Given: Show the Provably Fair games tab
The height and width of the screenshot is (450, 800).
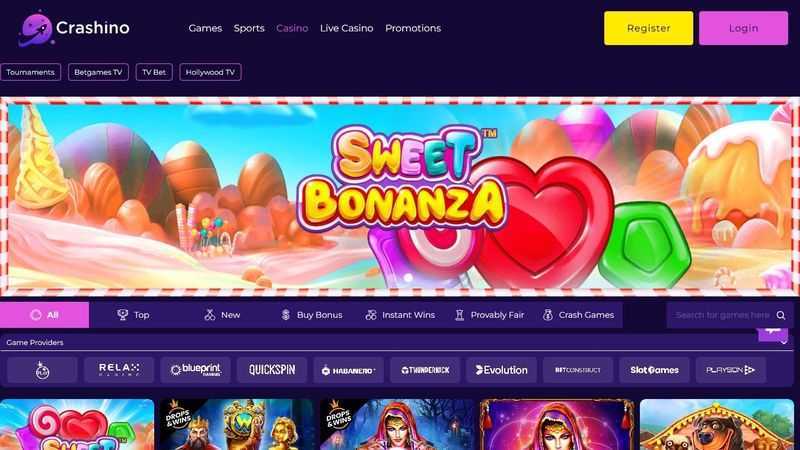Looking at the screenshot, I should tap(489, 315).
